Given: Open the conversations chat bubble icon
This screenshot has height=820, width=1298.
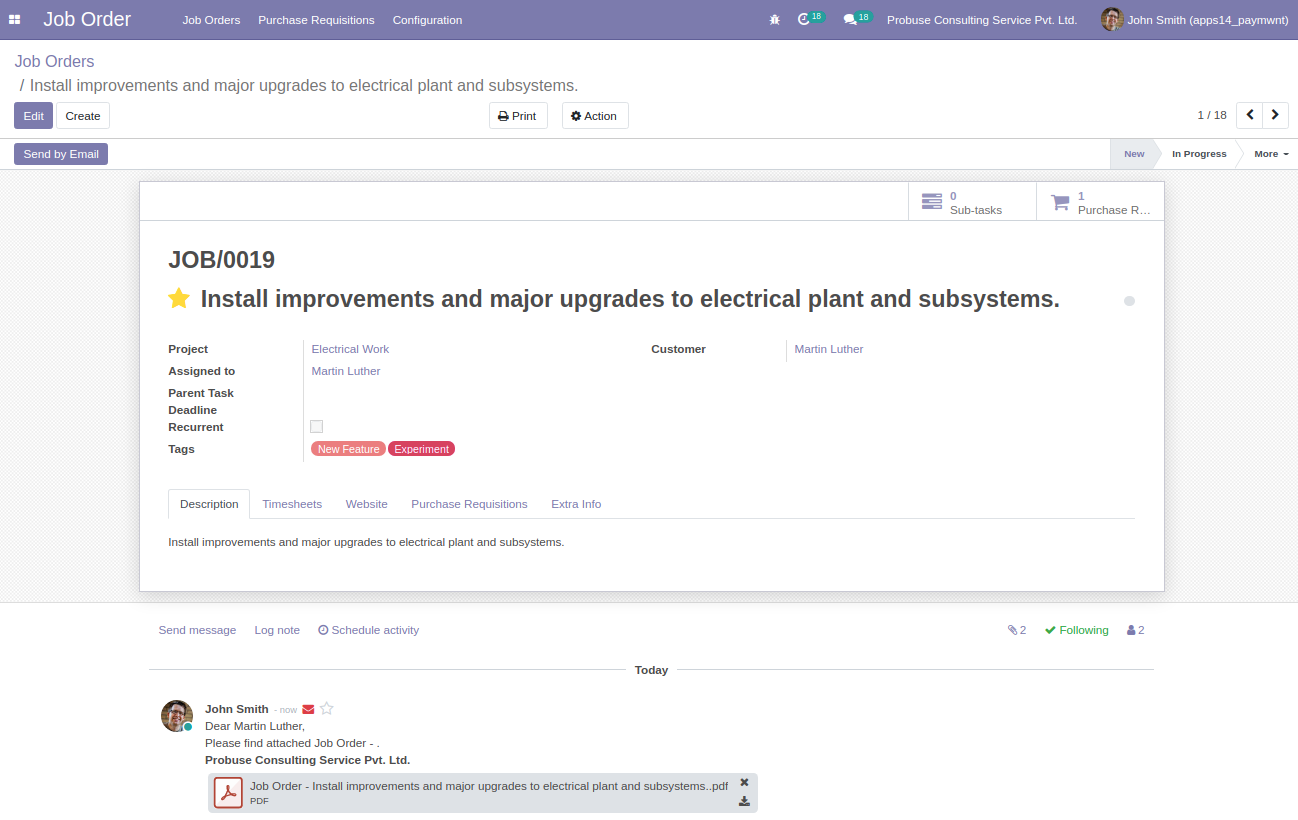Looking at the screenshot, I should point(850,20).
